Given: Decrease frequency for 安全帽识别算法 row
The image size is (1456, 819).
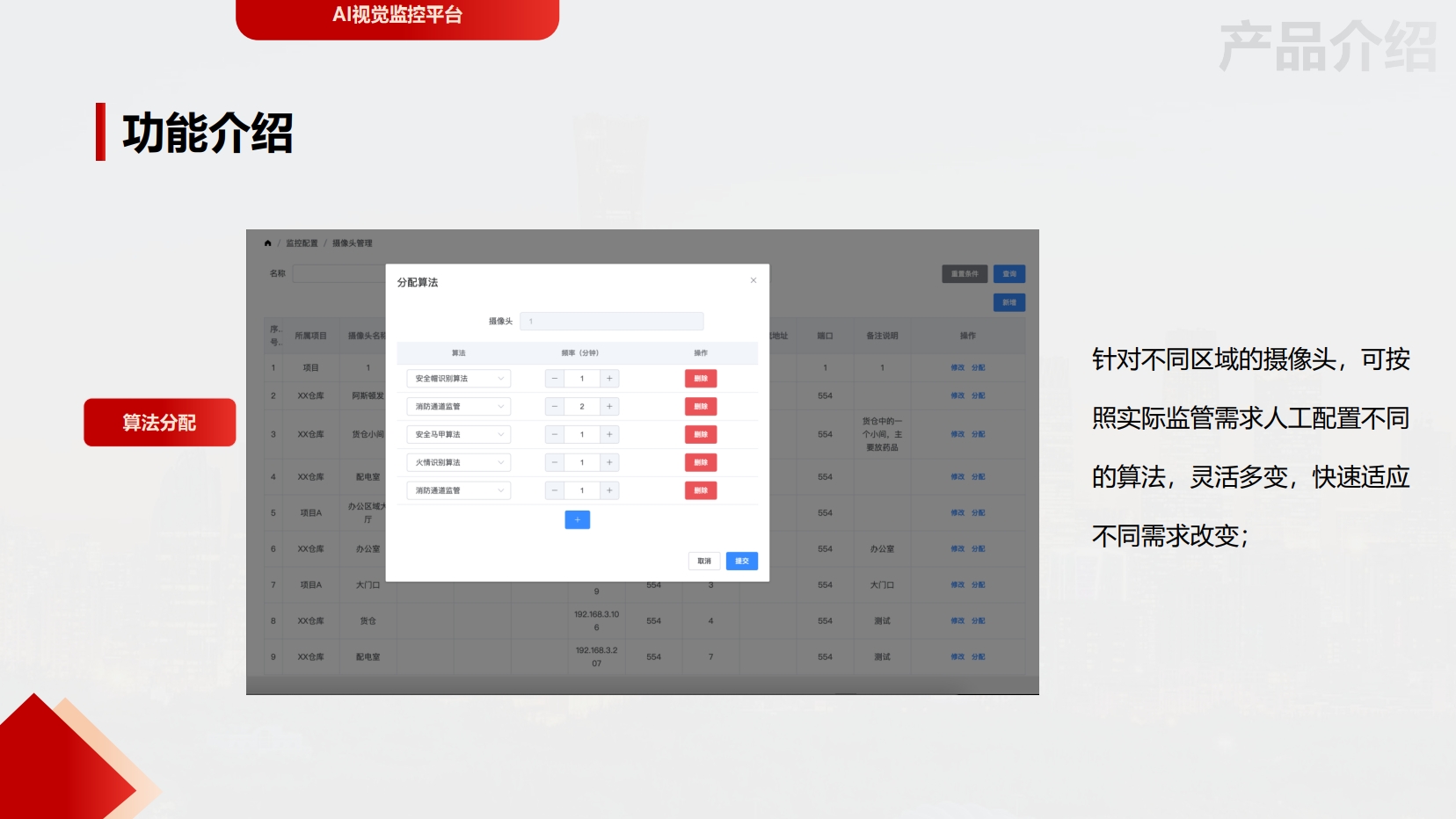Looking at the screenshot, I should (555, 379).
